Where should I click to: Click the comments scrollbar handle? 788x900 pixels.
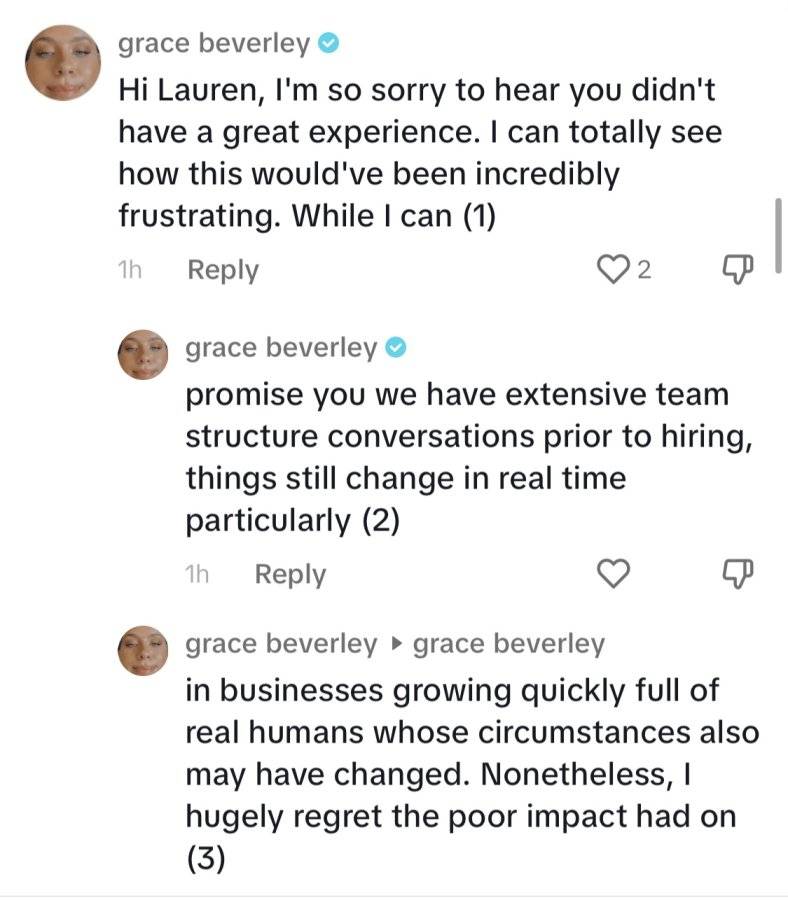(x=778, y=235)
